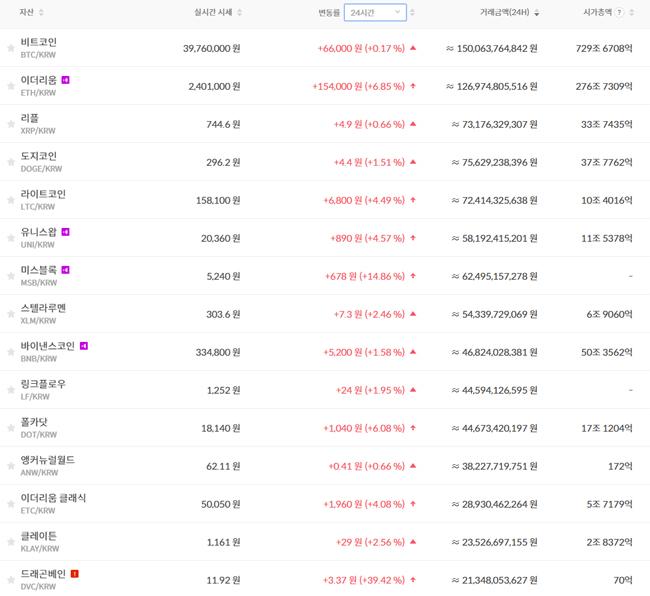
Task: Click the purple badge icon beside 이더리움
Action: 66,79
